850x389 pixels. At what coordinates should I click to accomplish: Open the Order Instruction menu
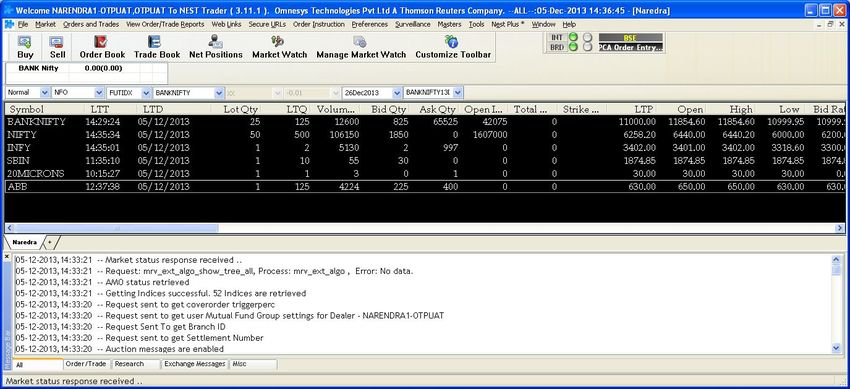319,24
